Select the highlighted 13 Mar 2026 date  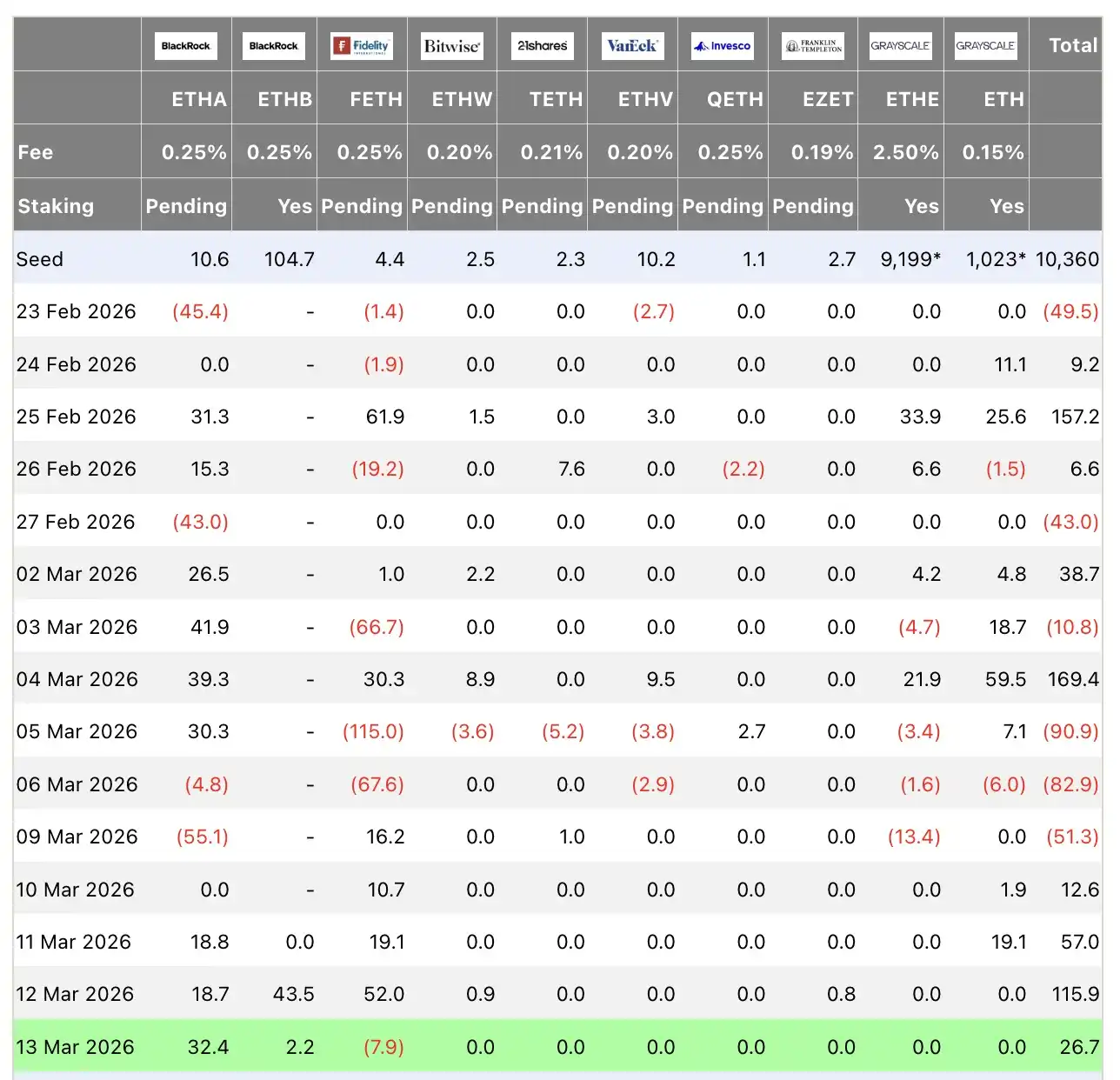click(x=76, y=1047)
